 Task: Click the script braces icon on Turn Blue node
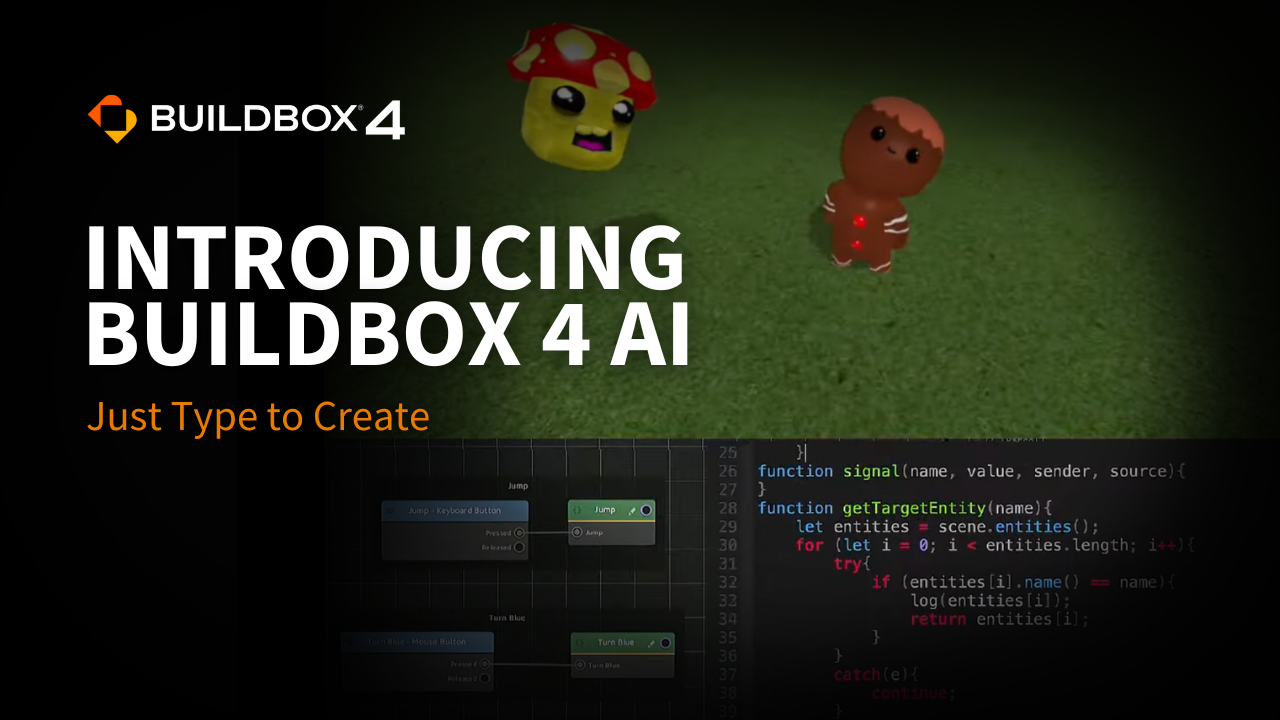tap(580, 642)
